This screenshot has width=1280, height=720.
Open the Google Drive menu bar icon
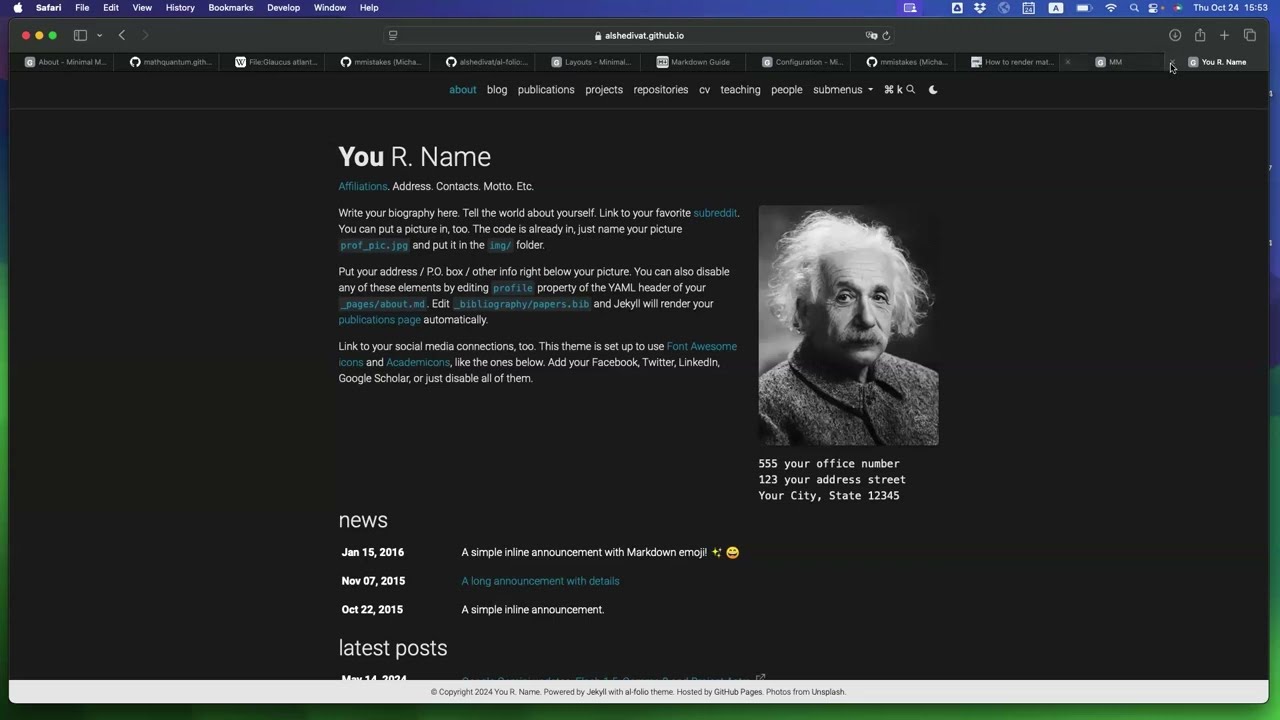(x=957, y=7)
